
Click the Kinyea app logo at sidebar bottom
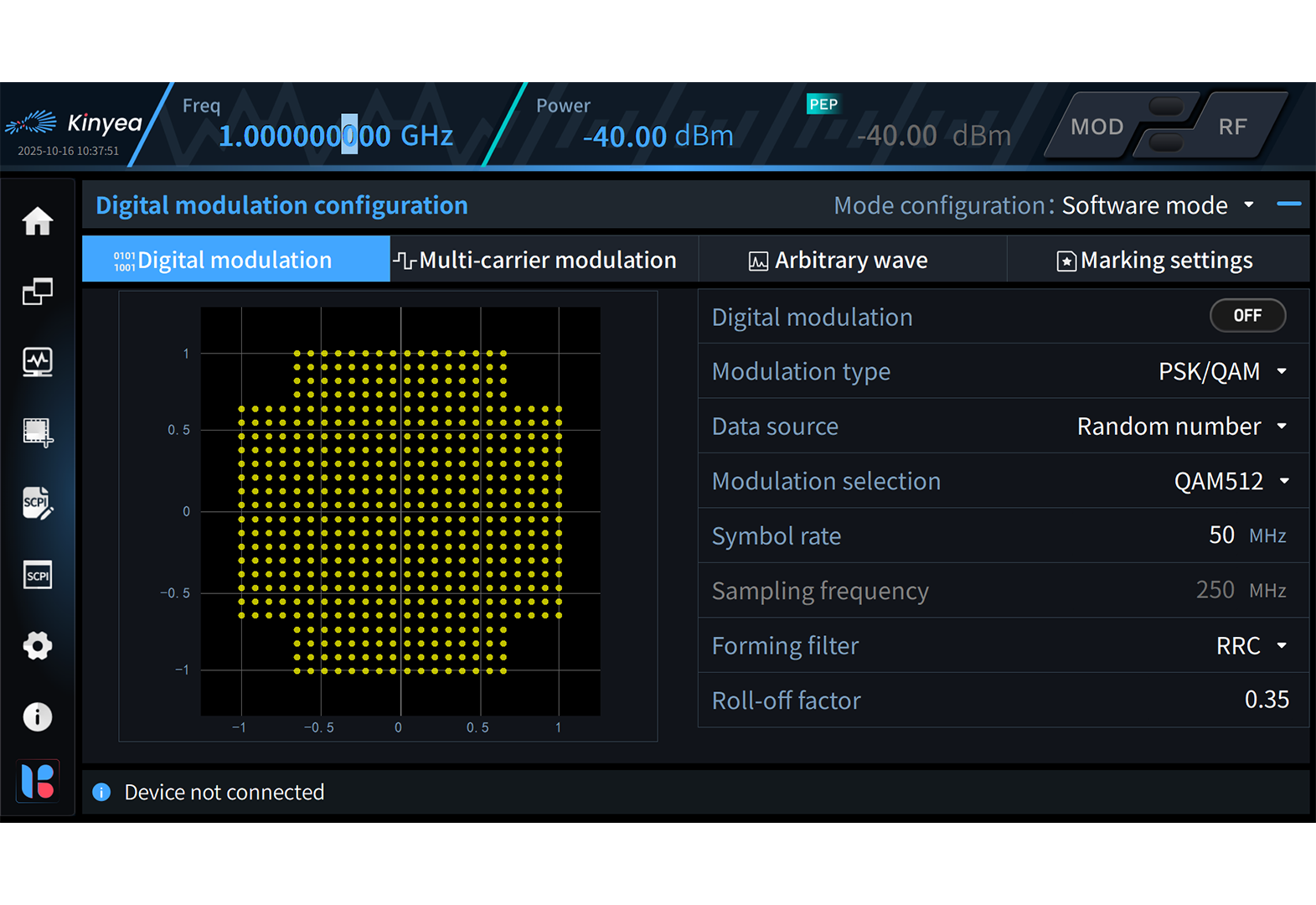pos(38,781)
